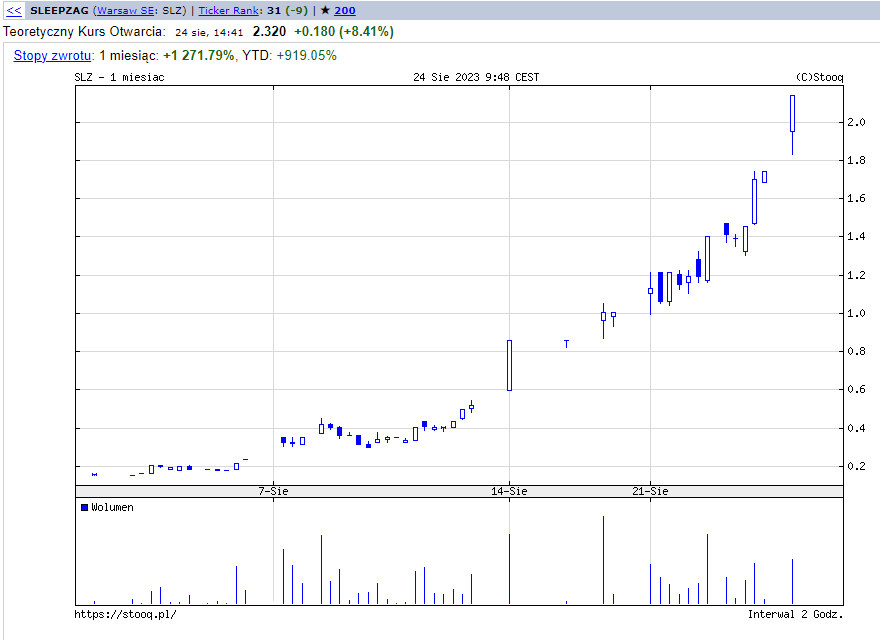The width and height of the screenshot is (880, 640).
Task: Click the 2.0 price axis label
Action: tap(856, 122)
